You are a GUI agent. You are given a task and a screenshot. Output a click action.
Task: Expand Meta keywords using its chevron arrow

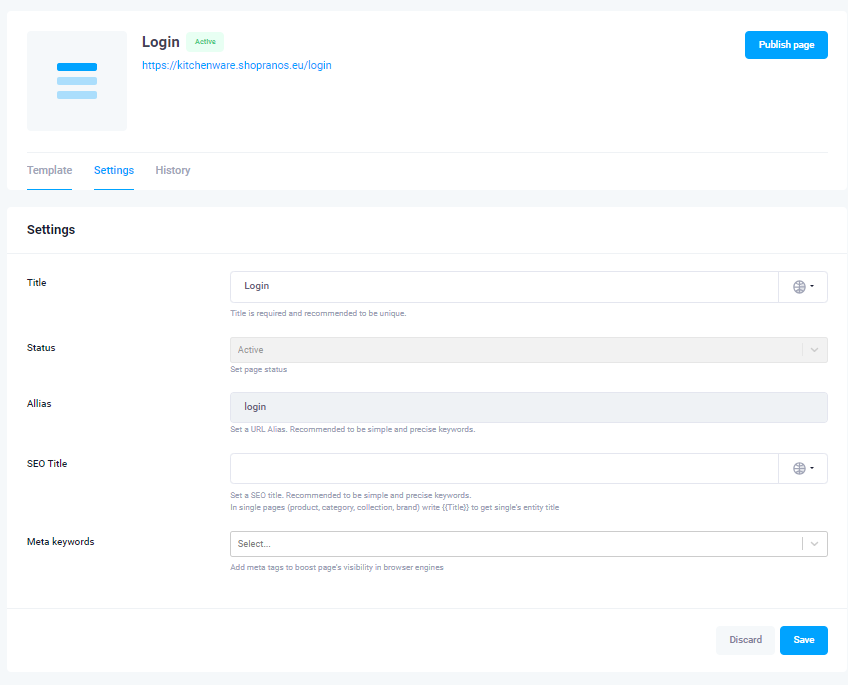(815, 544)
